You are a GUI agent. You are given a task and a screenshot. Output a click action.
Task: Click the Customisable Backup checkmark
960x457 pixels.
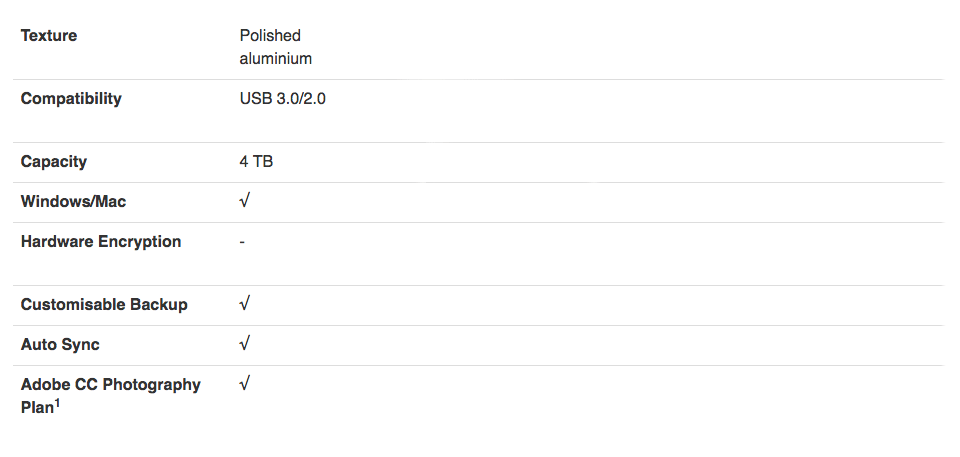pos(244,303)
